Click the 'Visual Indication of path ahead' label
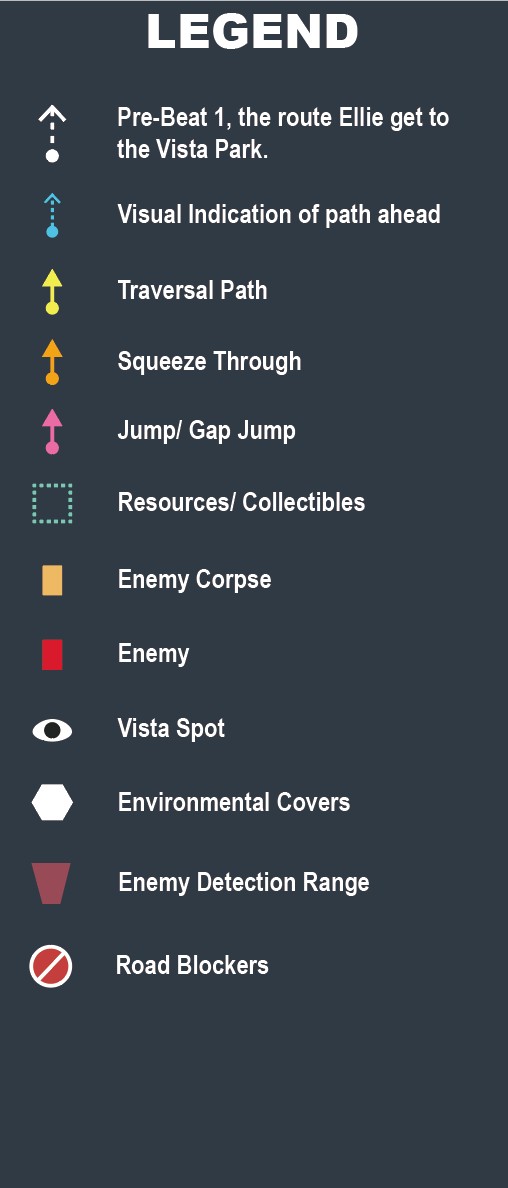Viewport: 508px width, 1188px height. pos(279,214)
